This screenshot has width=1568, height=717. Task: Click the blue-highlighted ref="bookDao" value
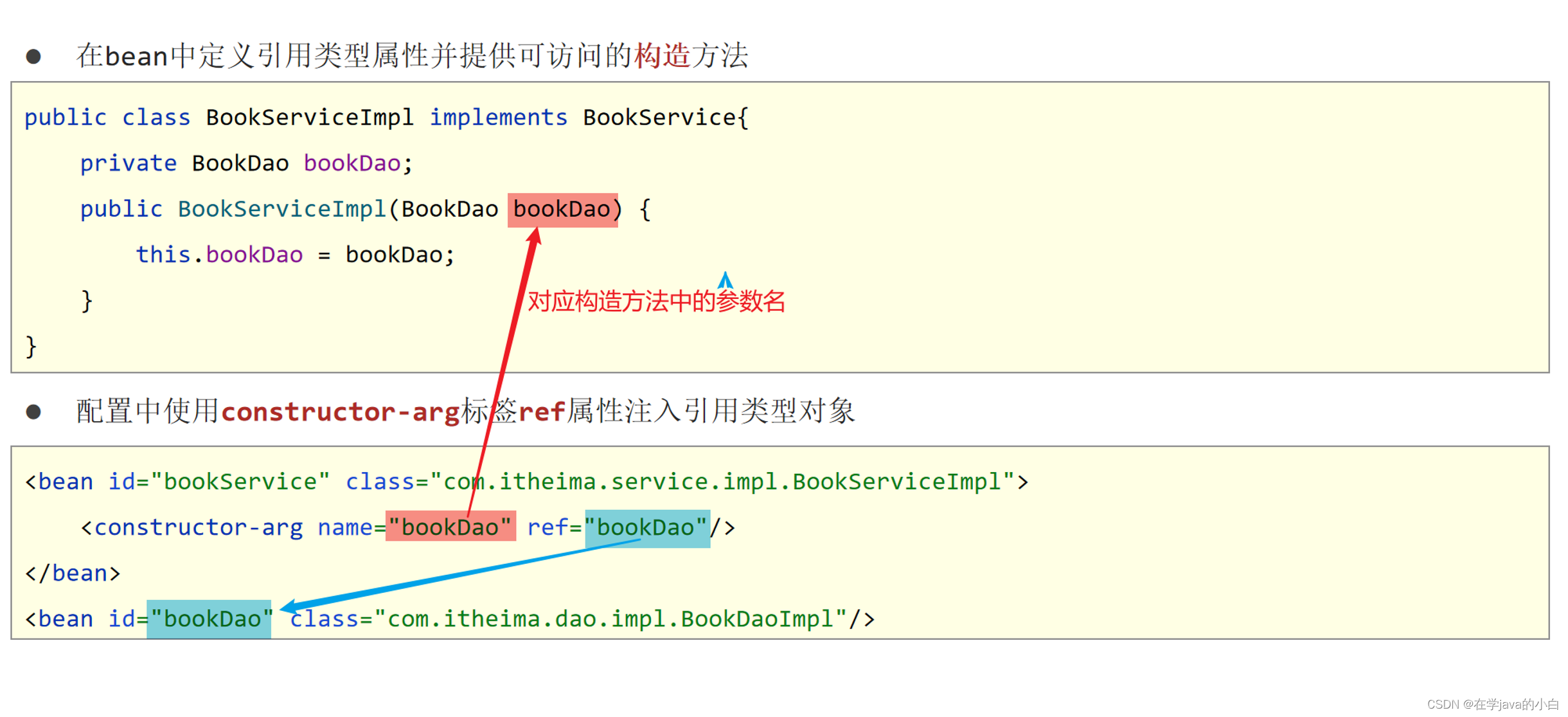tap(646, 528)
